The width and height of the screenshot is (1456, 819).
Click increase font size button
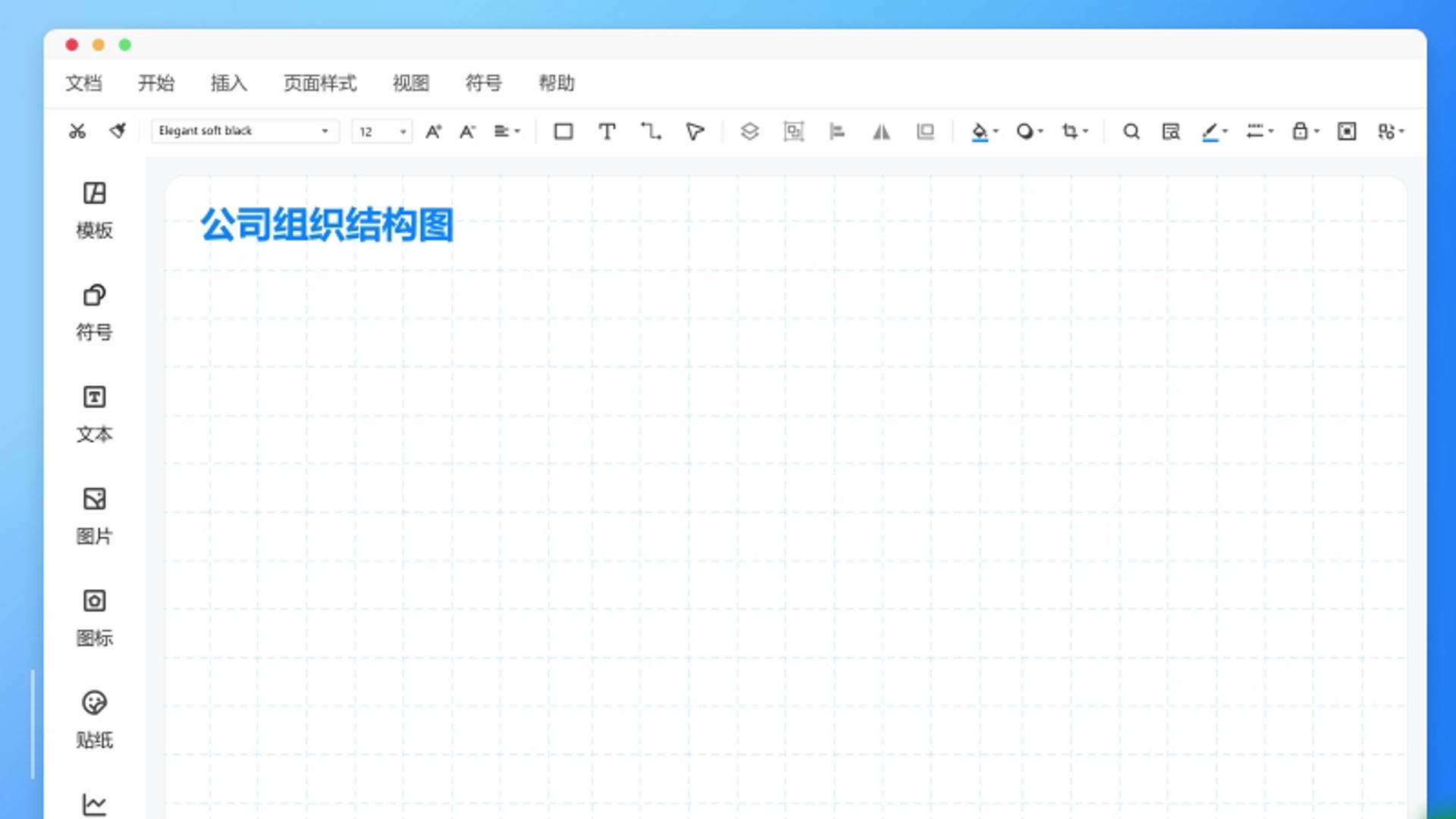pos(433,131)
